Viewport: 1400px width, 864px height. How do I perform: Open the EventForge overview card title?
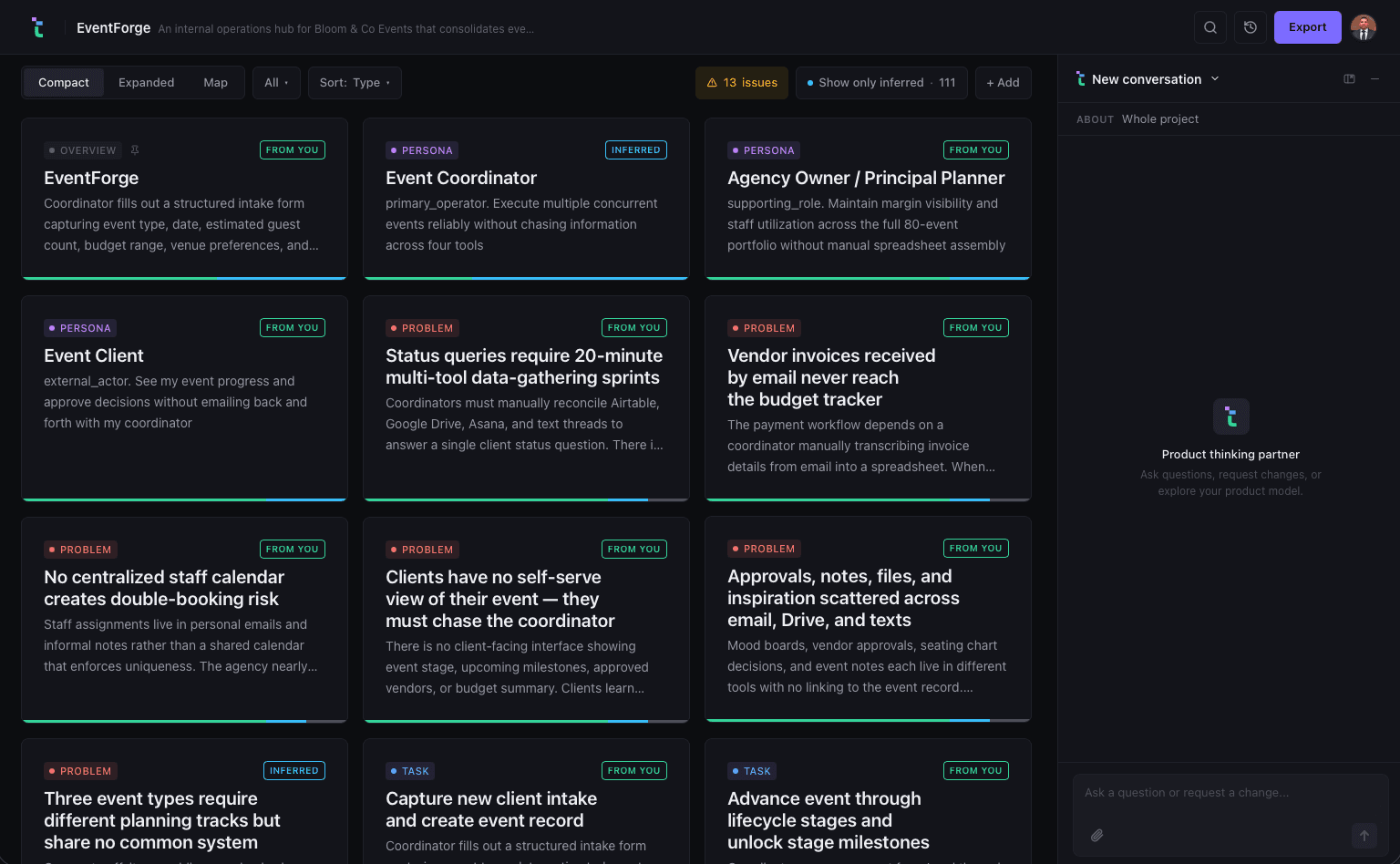91,178
